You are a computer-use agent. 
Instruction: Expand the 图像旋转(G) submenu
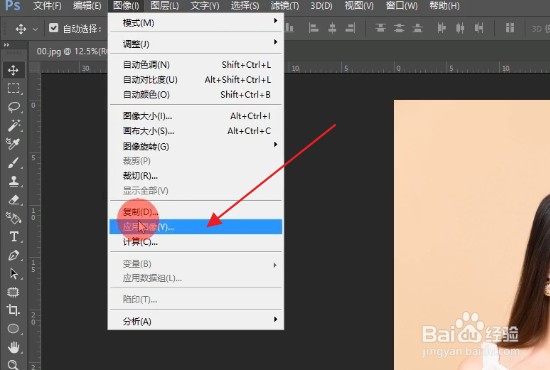(x=196, y=146)
